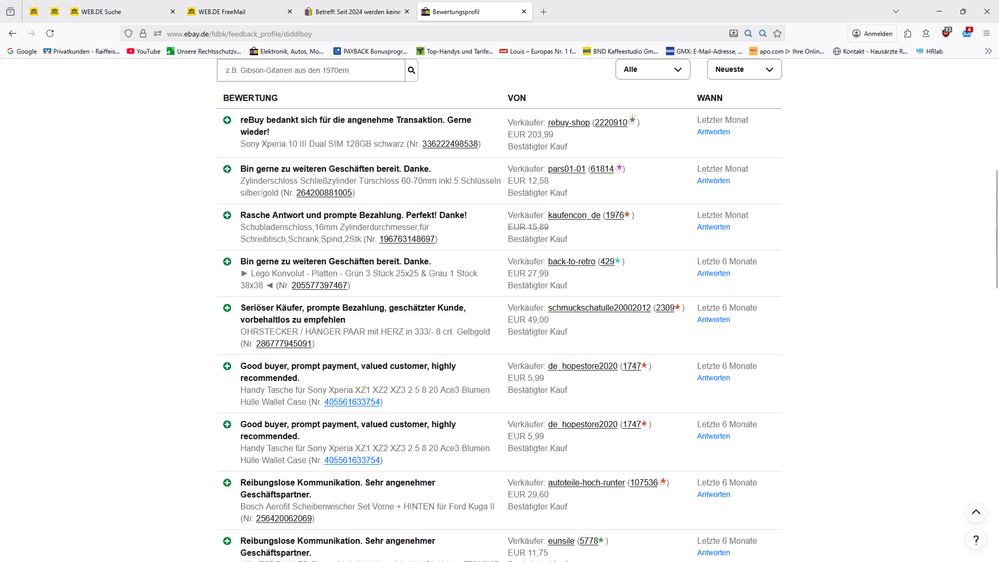Click the feedback search input field
This screenshot has width=999, height=562.
[x=311, y=70]
